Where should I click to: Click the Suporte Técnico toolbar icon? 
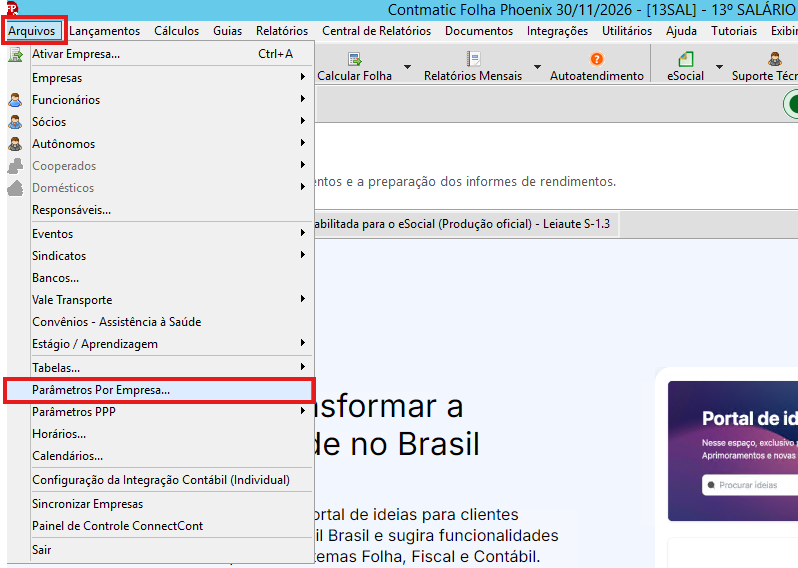(775, 59)
